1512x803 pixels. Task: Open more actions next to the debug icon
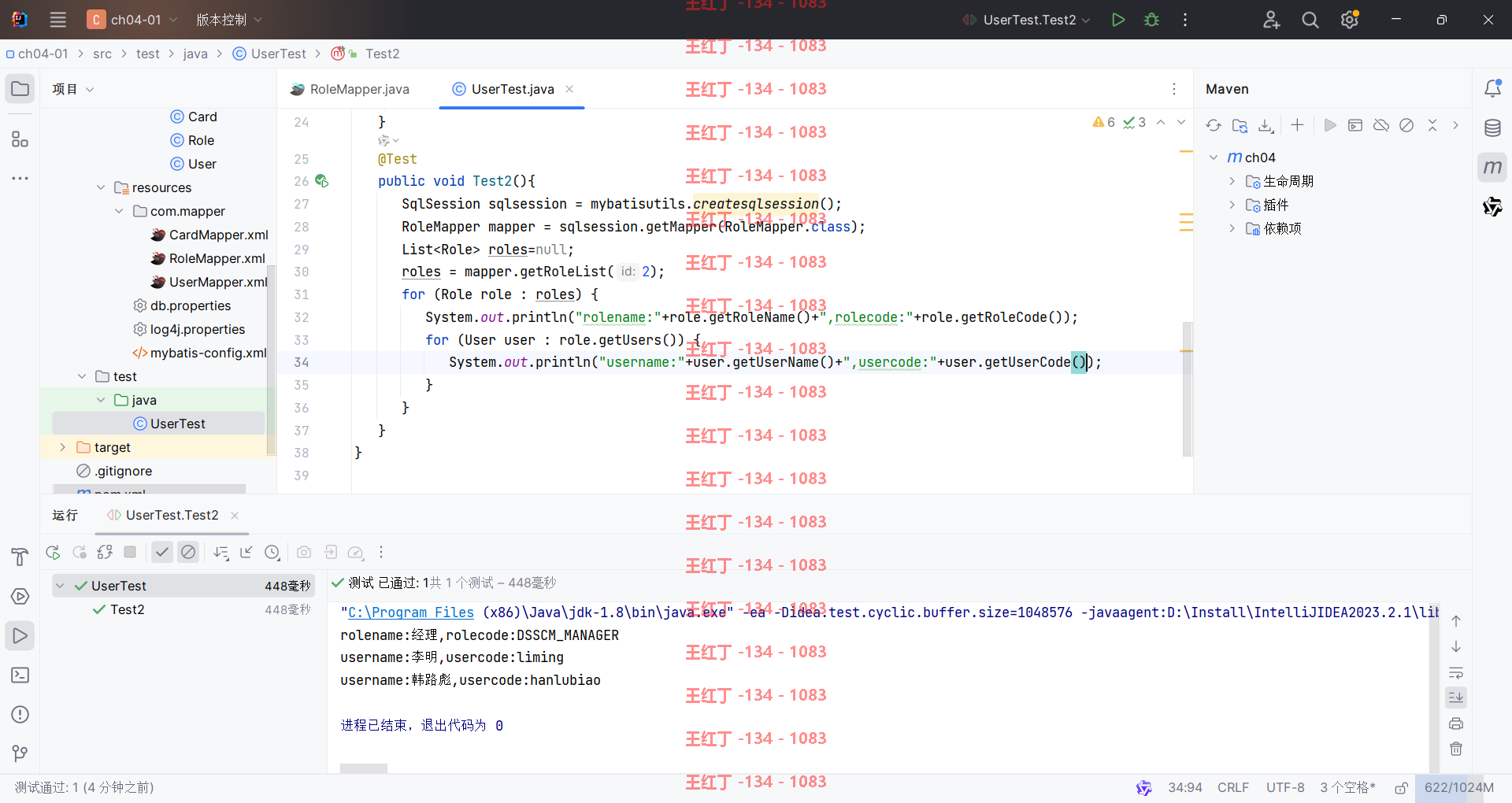click(x=1184, y=20)
